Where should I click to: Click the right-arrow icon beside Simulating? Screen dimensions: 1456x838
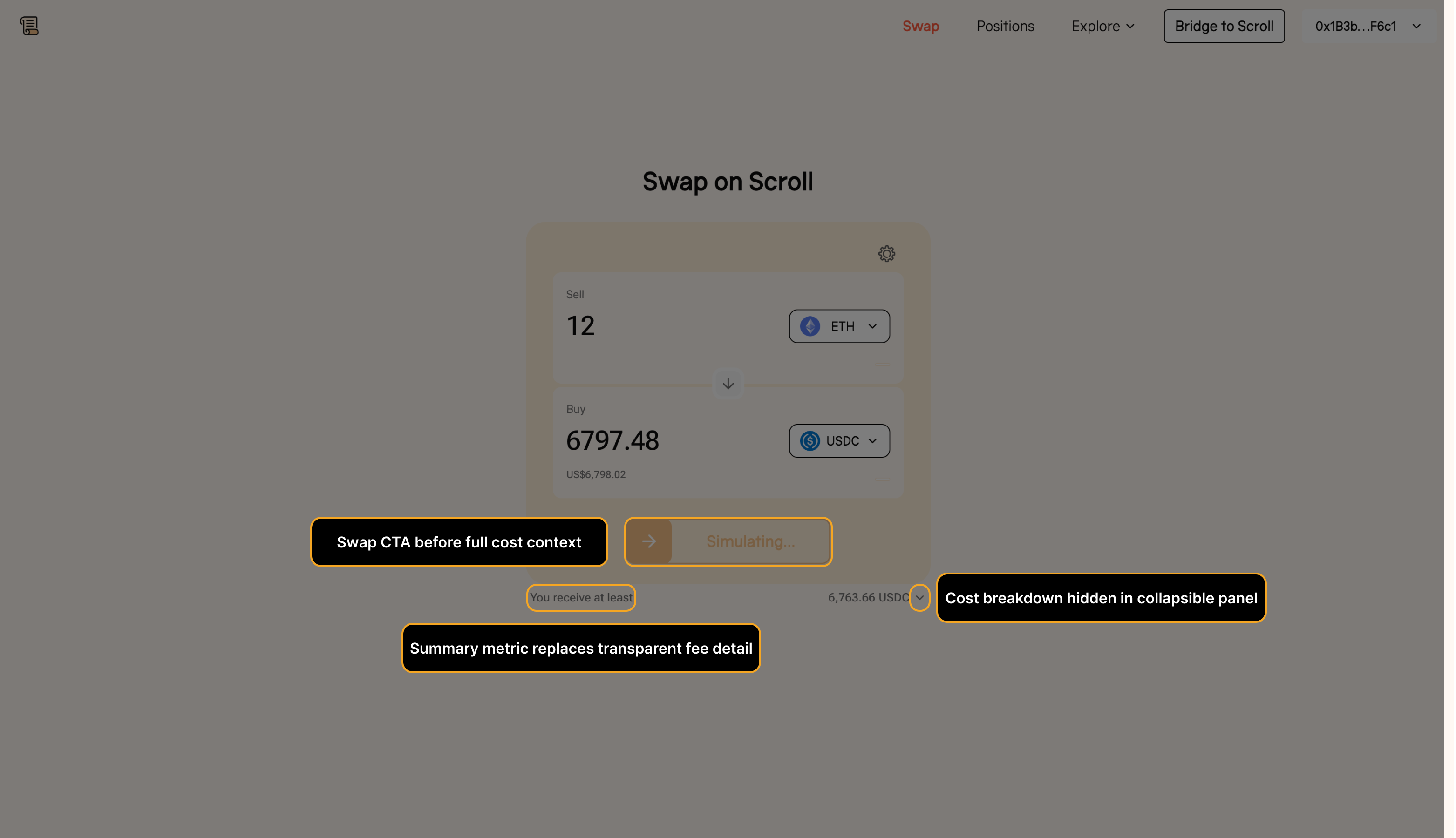click(649, 541)
